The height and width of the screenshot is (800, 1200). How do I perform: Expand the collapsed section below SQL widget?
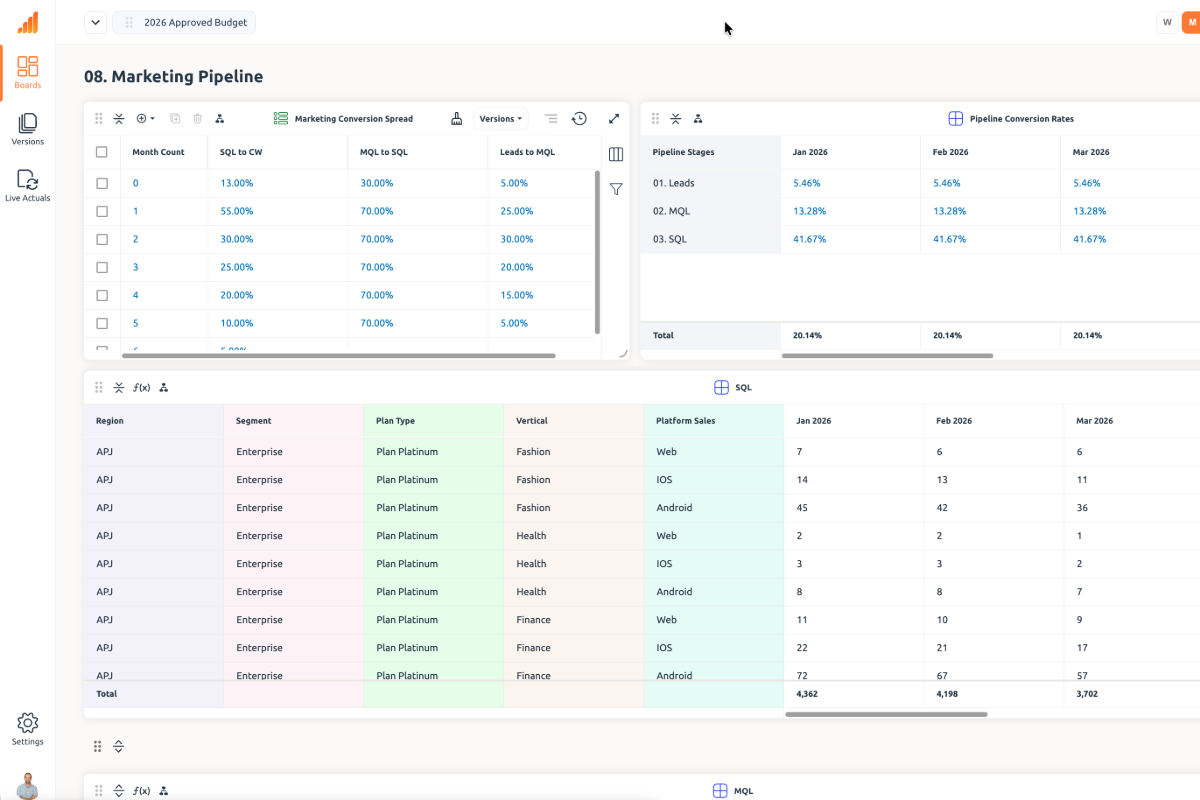click(119, 746)
